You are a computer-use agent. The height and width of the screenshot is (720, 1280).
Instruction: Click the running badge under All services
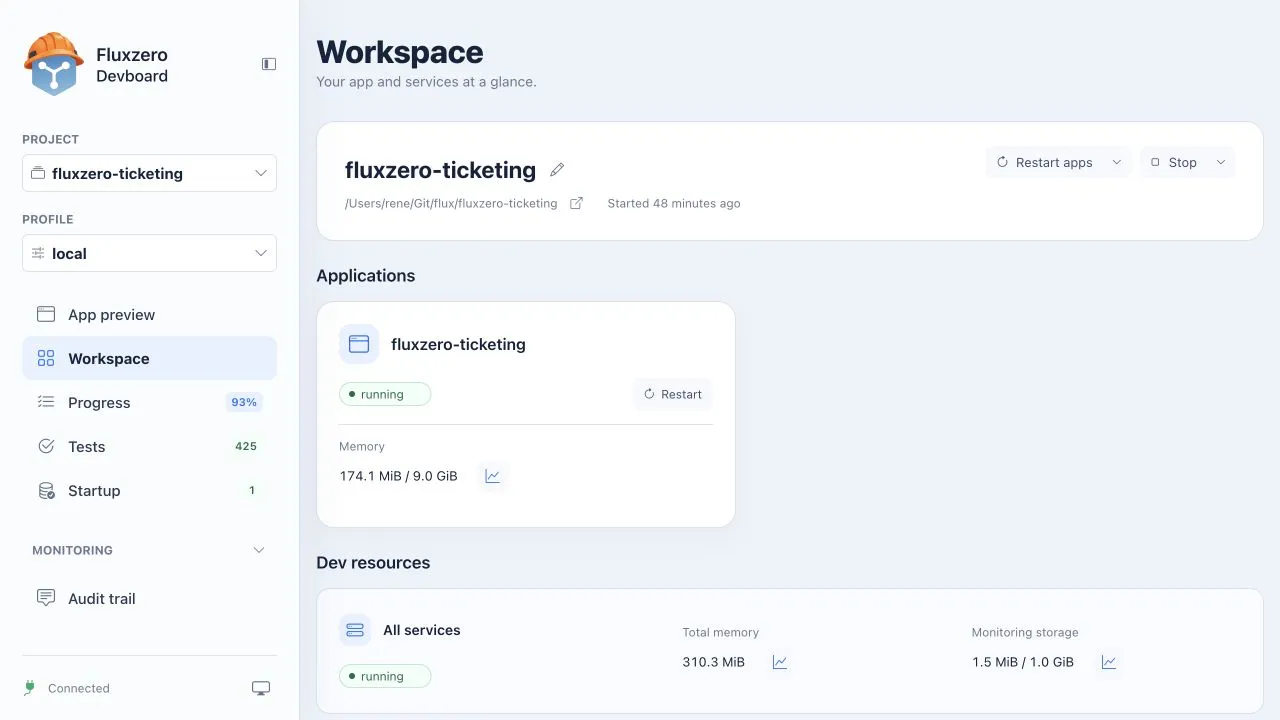pyautogui.click(x=385, y=676)
